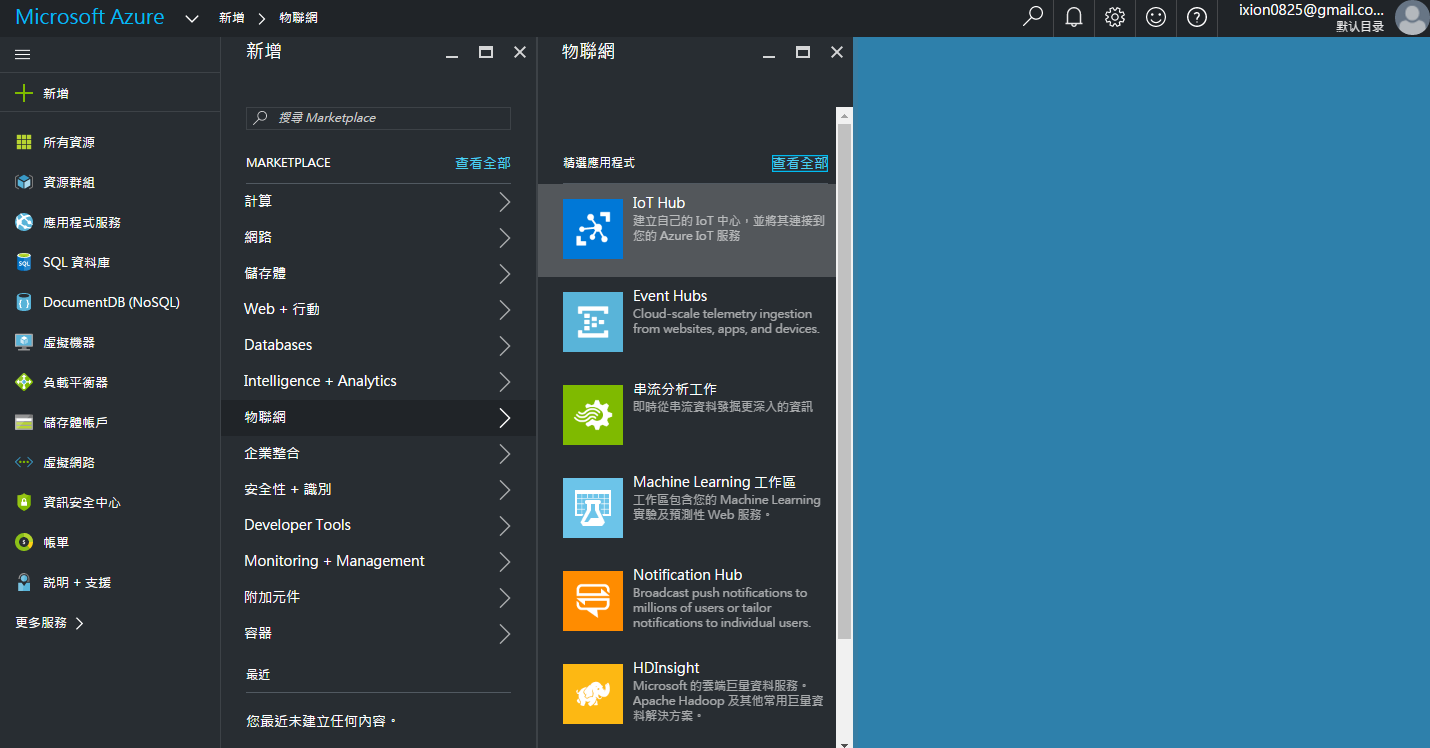Open 儲存體帳戶 icon
This screenshot has width=1430, height=748.
coord(24,422)
